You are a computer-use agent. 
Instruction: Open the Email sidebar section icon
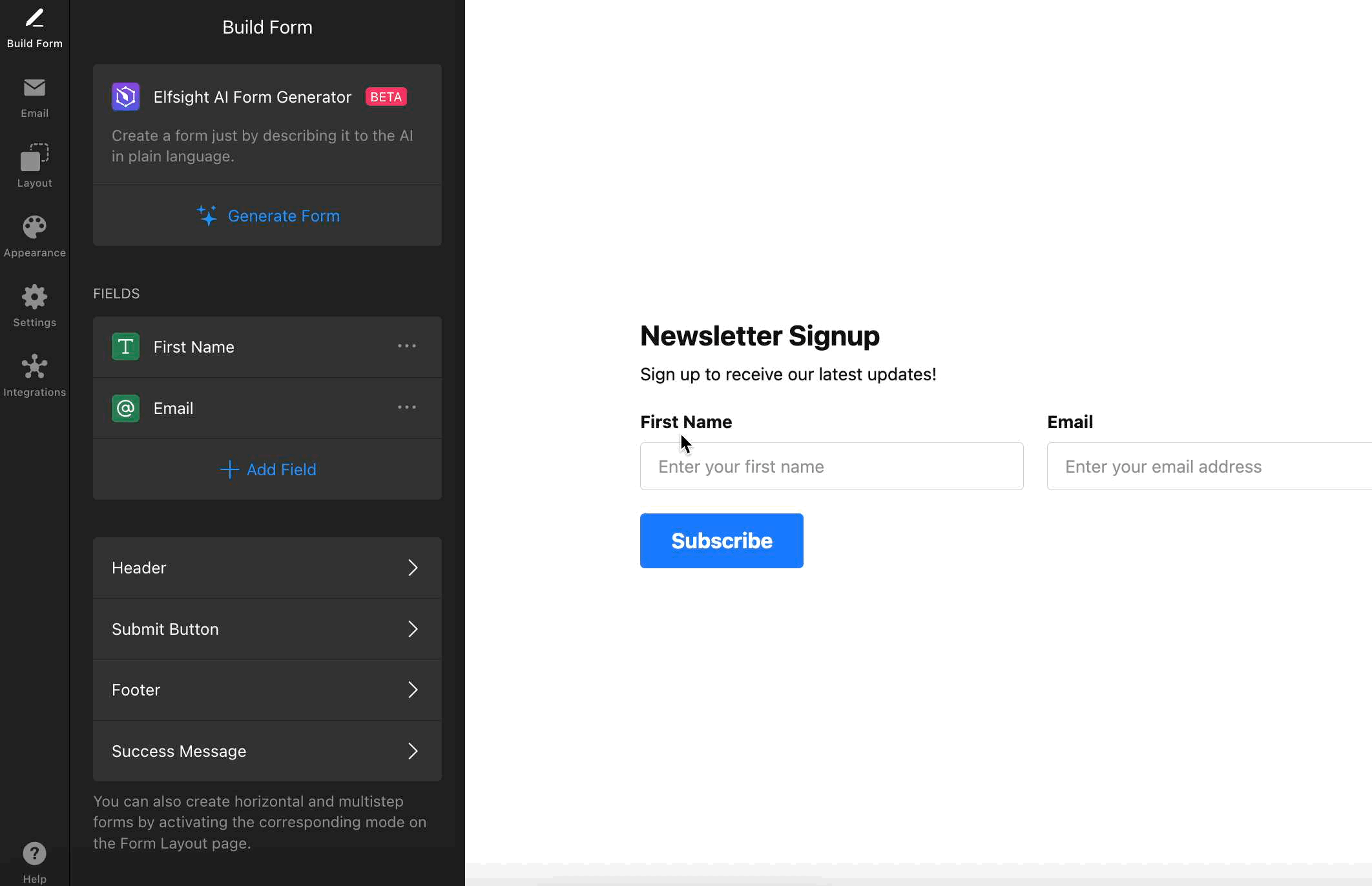click(34, 88)
